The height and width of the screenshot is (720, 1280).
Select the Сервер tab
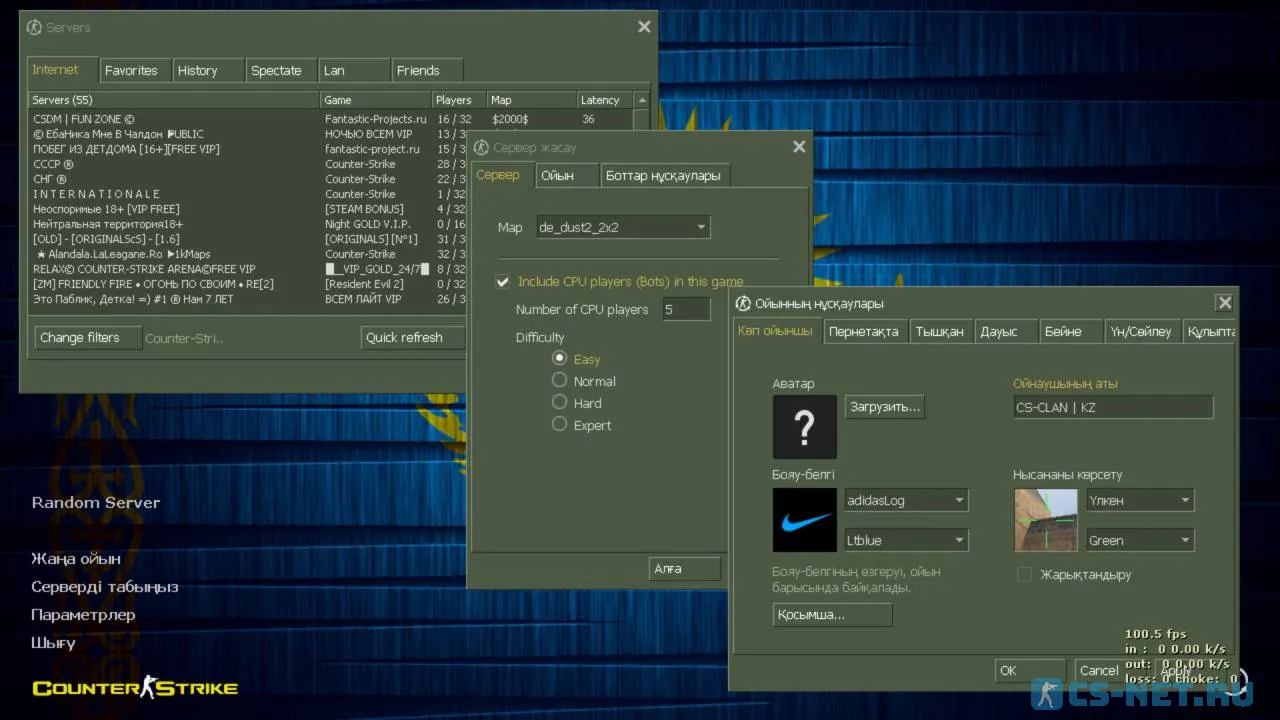click(501, 174)
